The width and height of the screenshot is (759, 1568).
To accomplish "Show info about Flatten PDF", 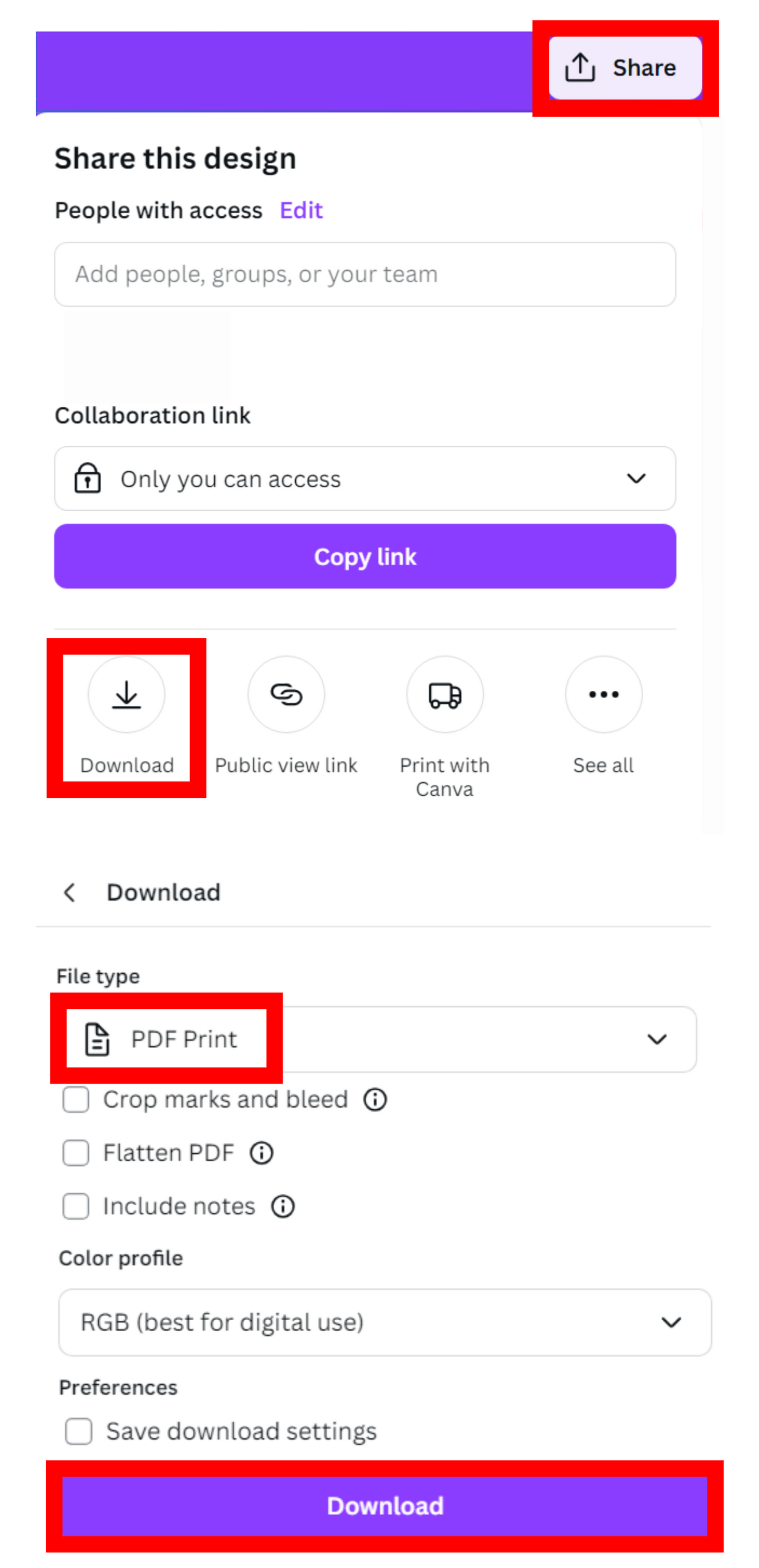I will [262, 1153].
